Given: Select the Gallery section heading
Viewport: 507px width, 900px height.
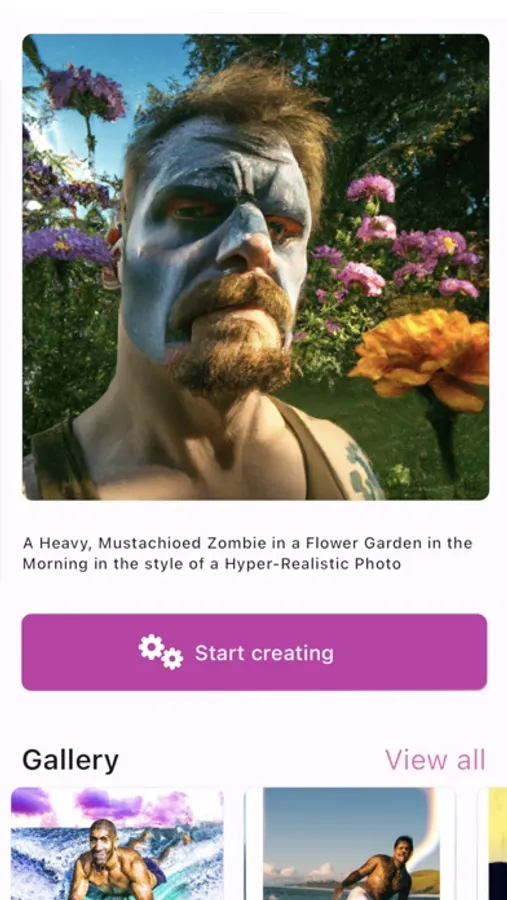Looking at the screenshot, I should 71,760.
